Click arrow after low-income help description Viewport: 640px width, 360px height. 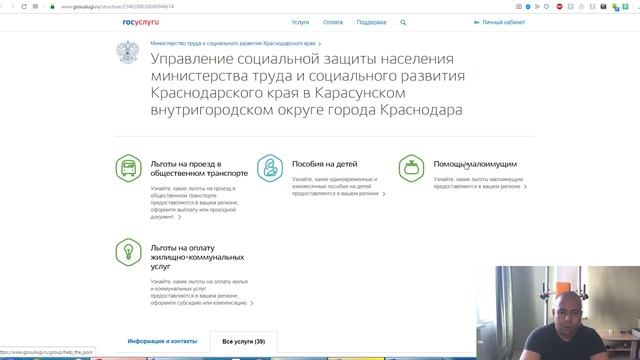click(x=525, y=187)
